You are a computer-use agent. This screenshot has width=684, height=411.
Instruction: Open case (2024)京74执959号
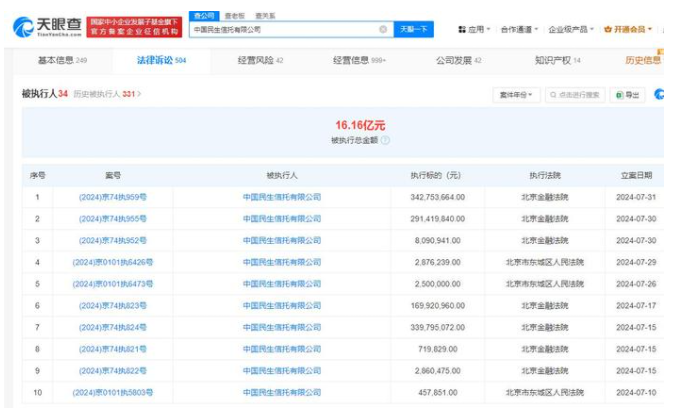113,197
